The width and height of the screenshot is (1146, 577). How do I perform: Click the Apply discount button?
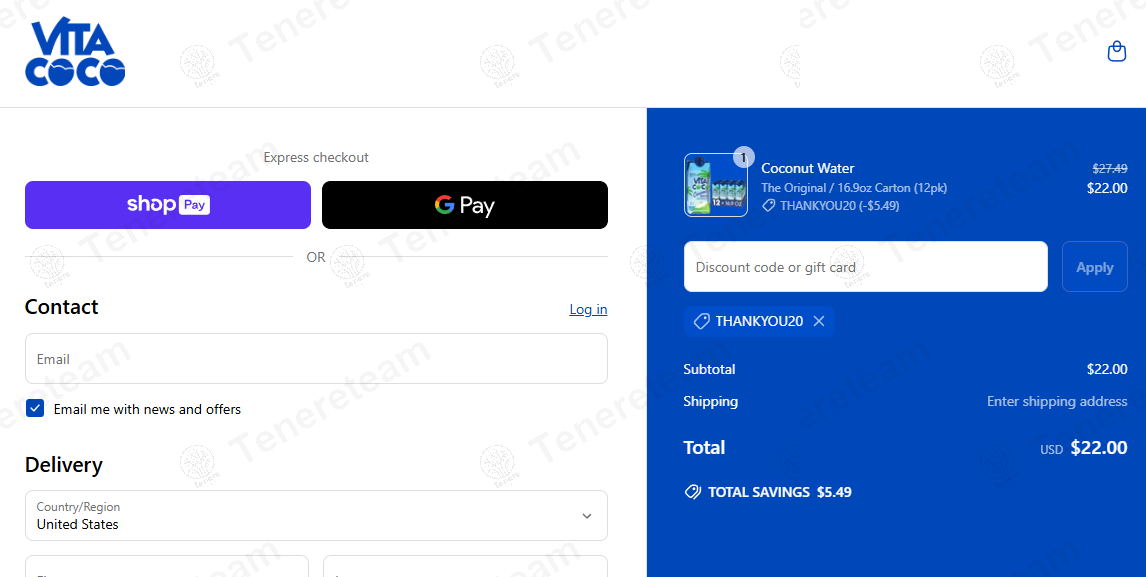click(1094, 267)
